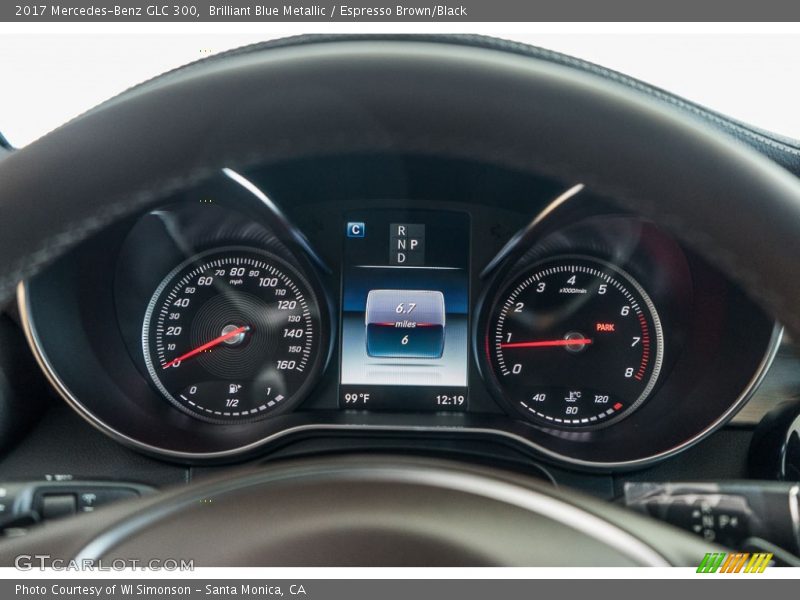Viewport: 800px width, 600px height.
Task: Click the speedometer's 120 mark
Action: [x=287, y=305]
